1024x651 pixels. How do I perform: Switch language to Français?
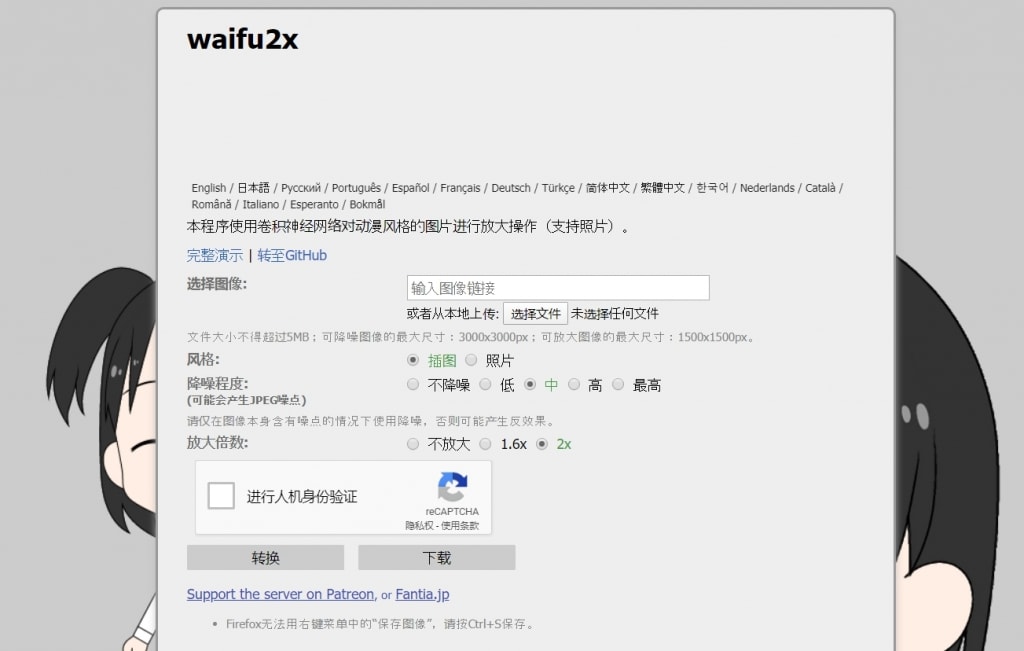[460, 188]
